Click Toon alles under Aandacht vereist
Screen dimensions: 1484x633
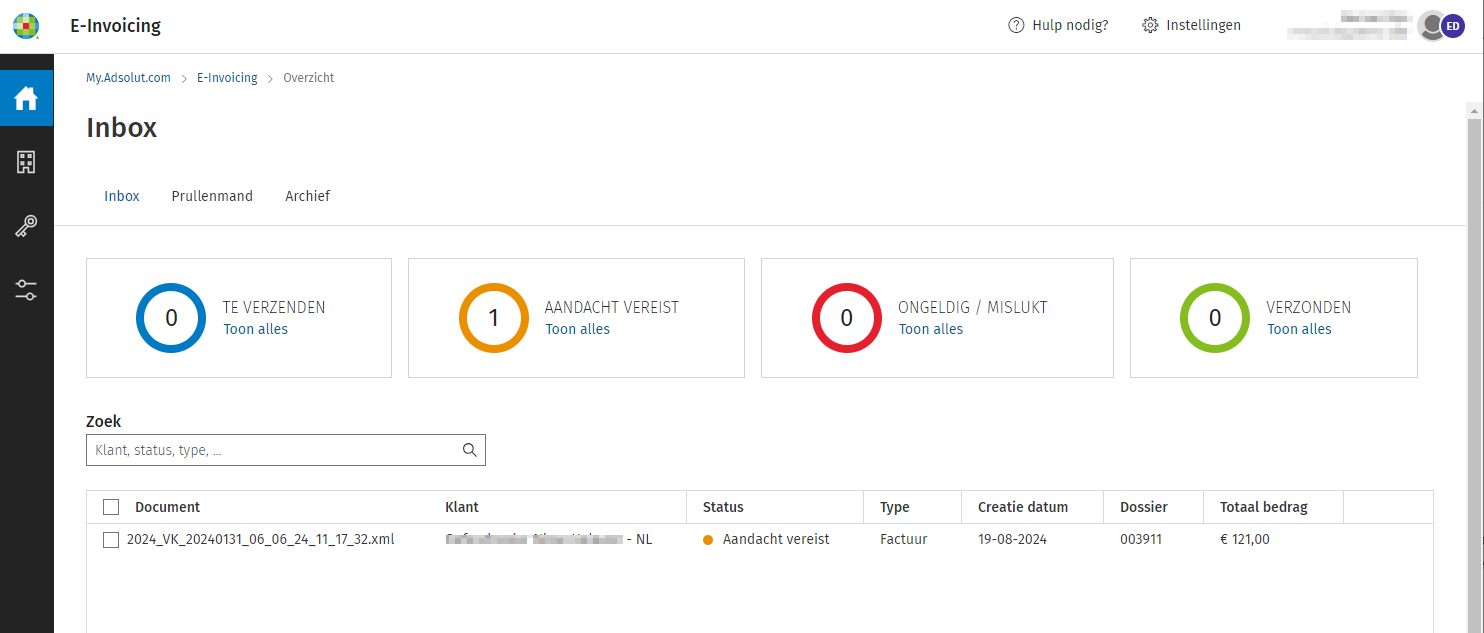(577, 329)
